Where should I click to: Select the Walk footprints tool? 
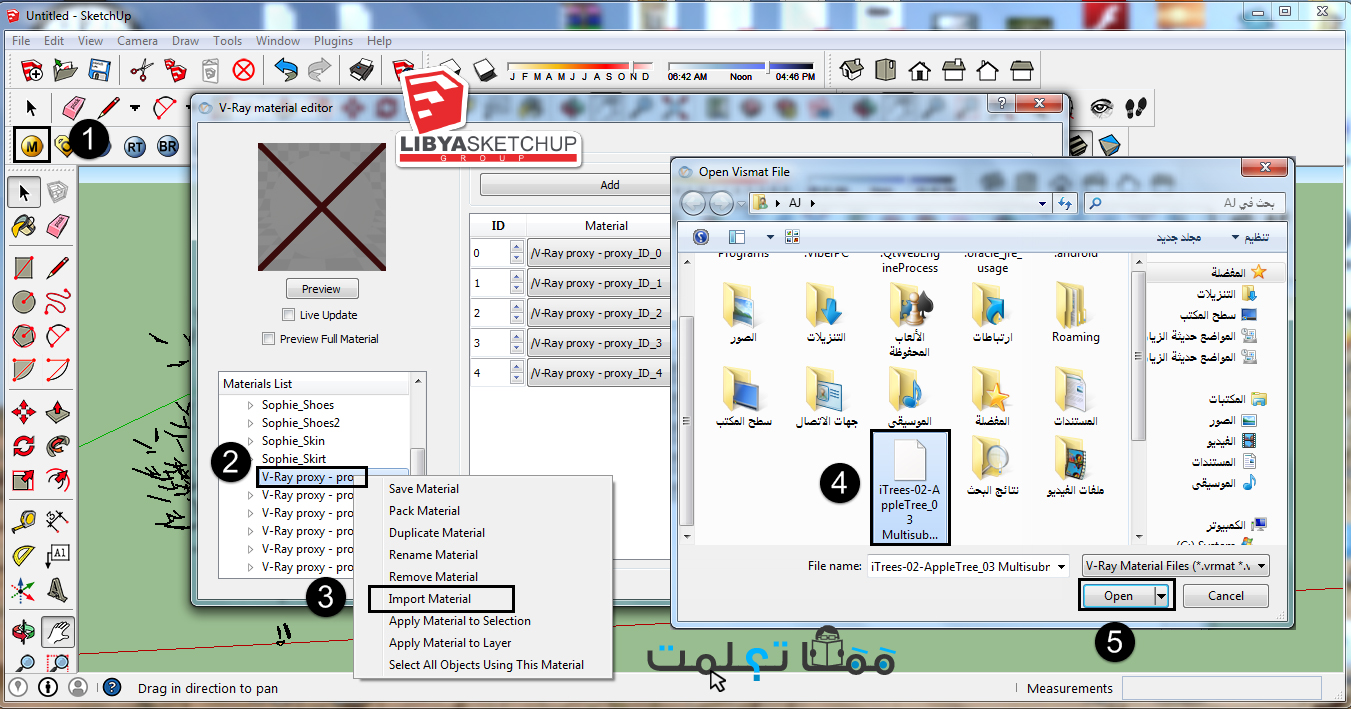pos(1134,107)
